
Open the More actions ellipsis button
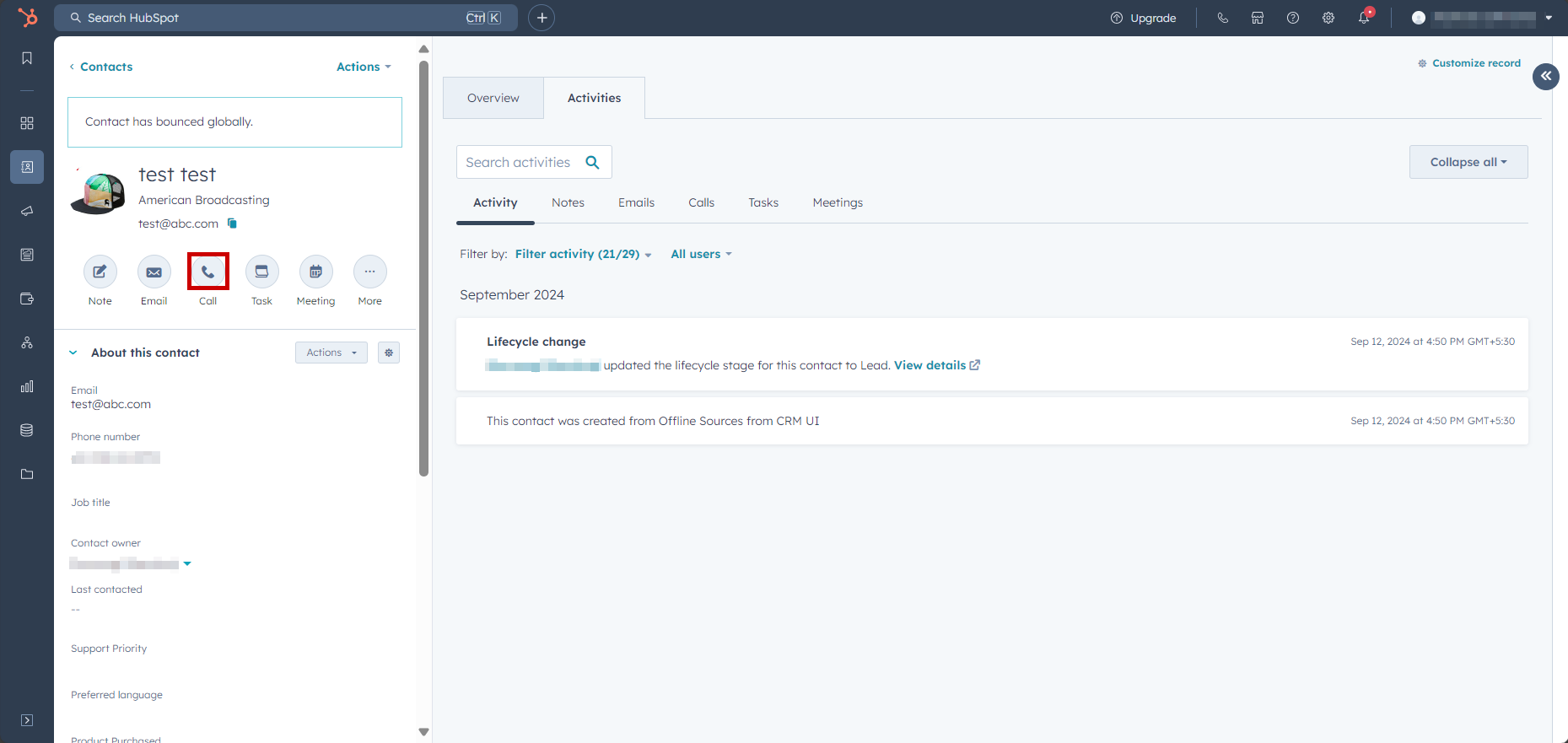point(370,272)
